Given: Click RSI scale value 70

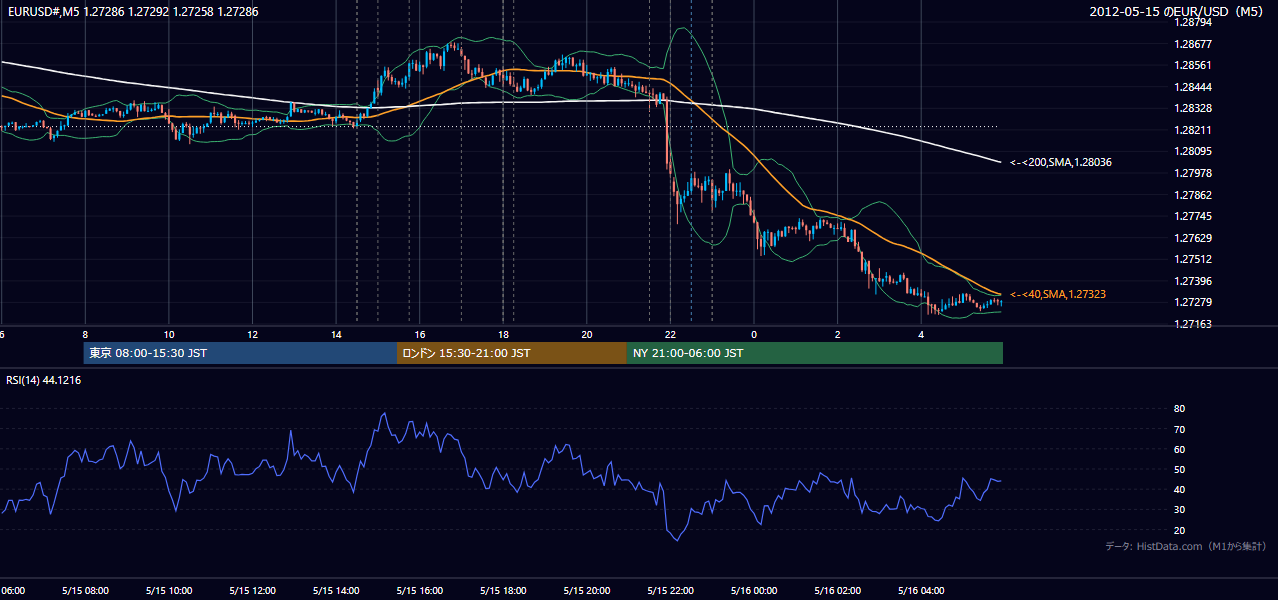Looking at the screenshot, I should tap(1179, 429).
